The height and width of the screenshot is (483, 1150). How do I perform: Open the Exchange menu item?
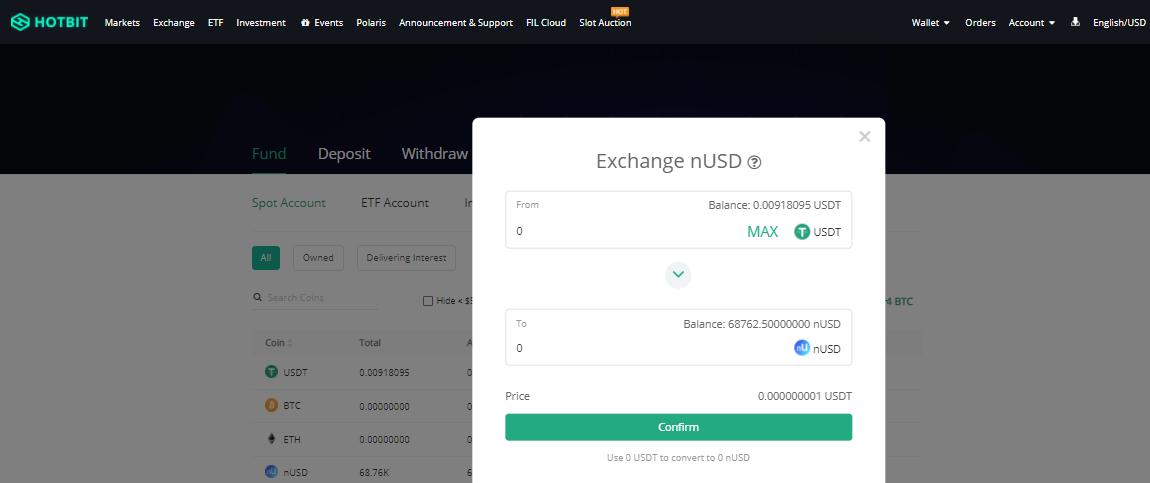pos(174,23)
